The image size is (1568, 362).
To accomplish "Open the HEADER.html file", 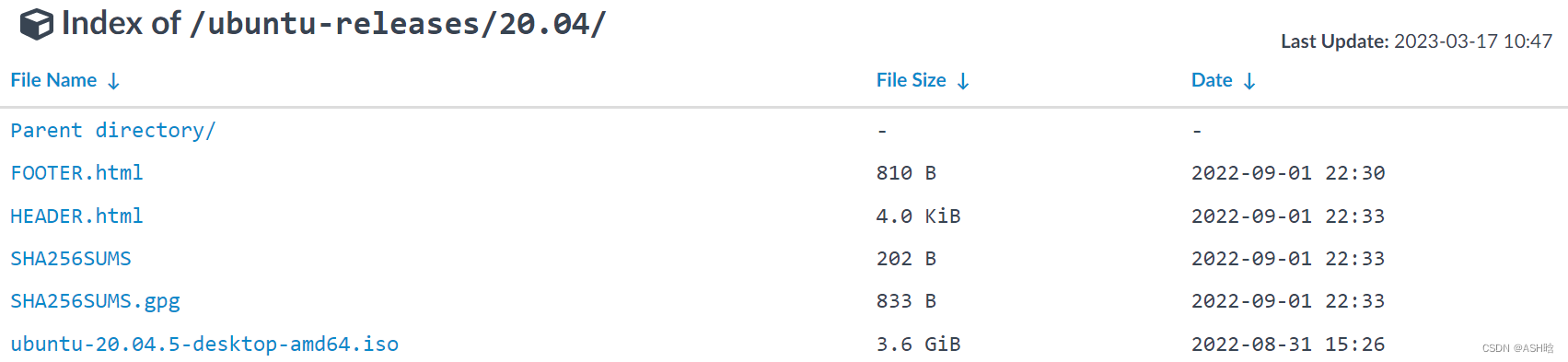I will (76, 216).
